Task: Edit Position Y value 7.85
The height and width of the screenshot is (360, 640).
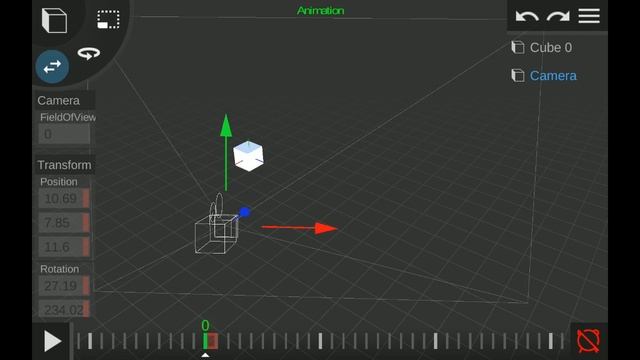Action: pos(61,223)
